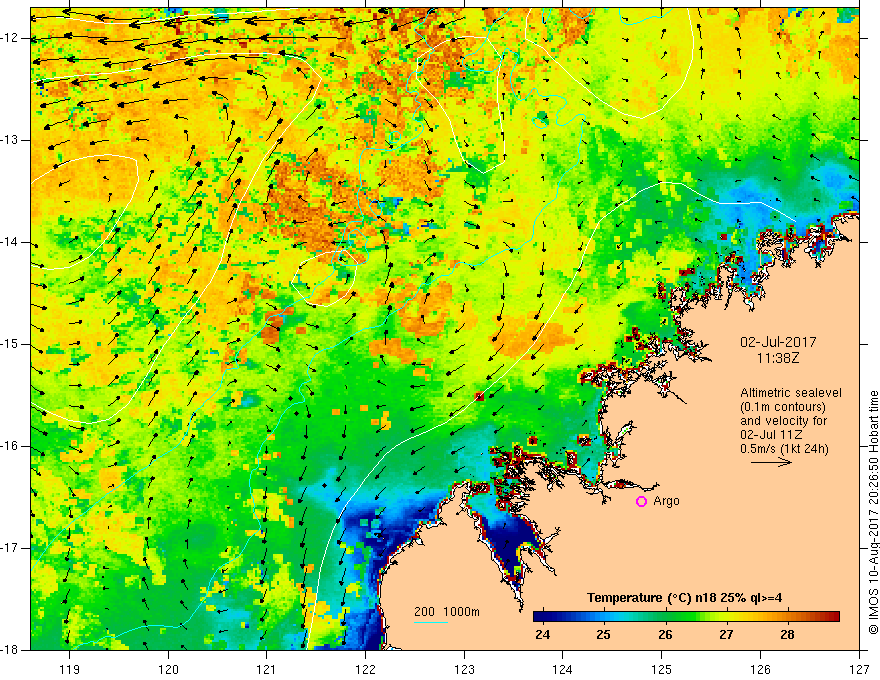Click longitude axis label 127
The image size is (880, 680).
pos(859,669)
